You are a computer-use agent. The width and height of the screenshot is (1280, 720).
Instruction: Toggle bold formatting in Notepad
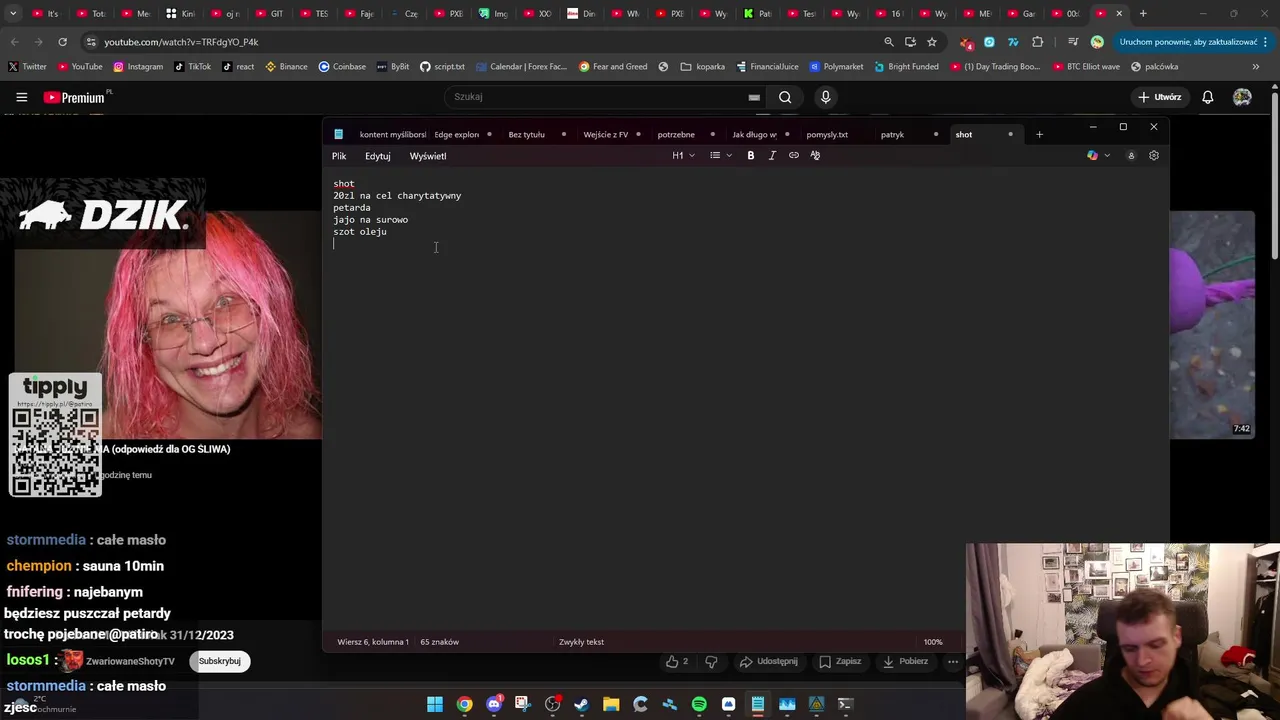751,155
